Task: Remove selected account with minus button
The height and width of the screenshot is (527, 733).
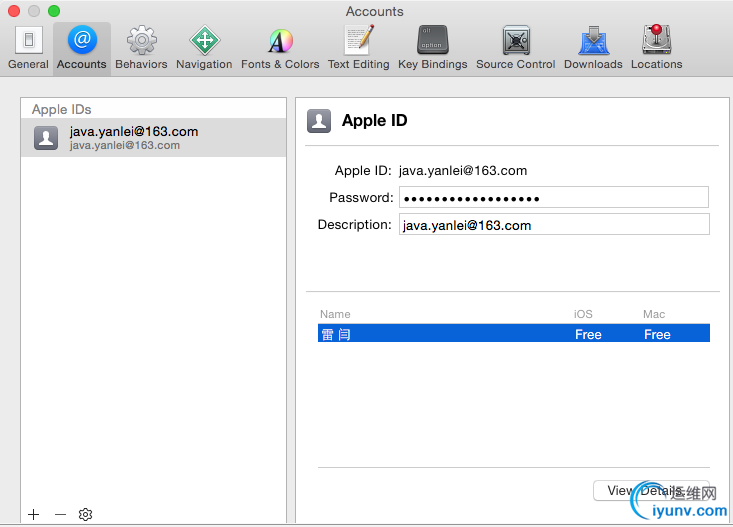Action: point(60,514)
